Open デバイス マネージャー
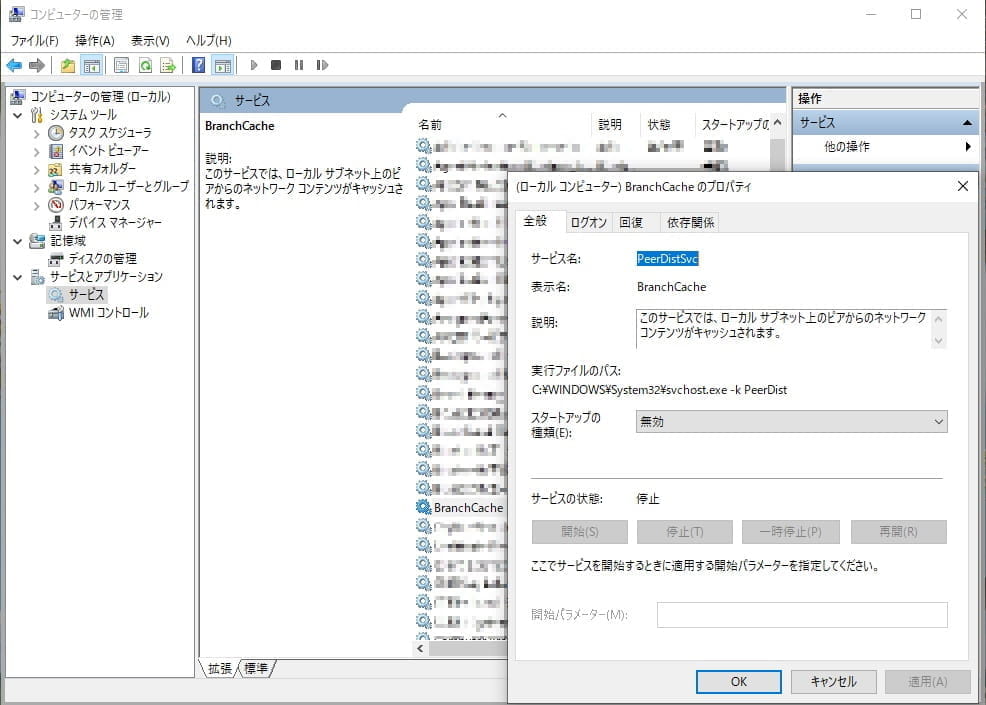This screenshot has width=986, height=705. click(x=115, y=223)
